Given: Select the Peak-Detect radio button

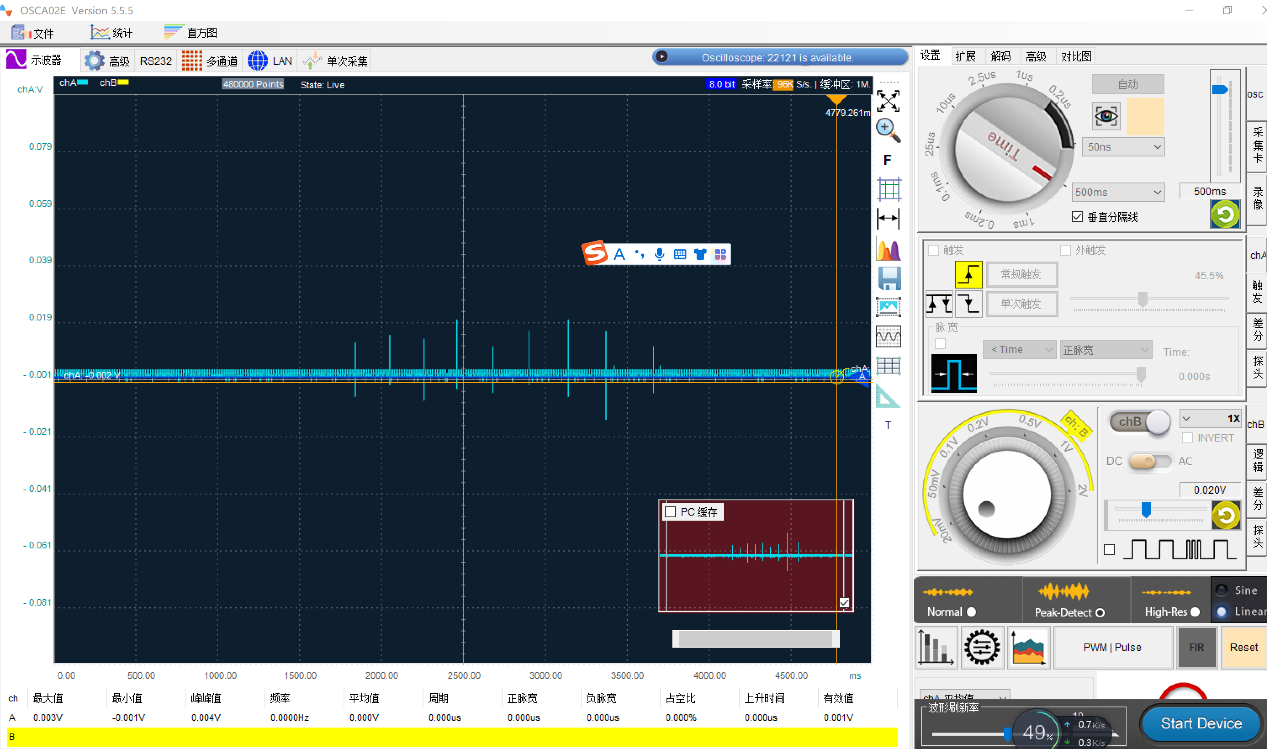Looking at the screenshot, I should (x=1100, y=612).
